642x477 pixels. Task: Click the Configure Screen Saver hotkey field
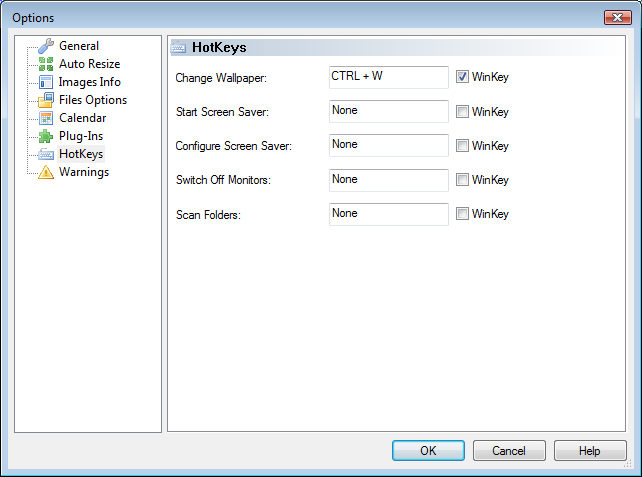[x=389, y=145]
